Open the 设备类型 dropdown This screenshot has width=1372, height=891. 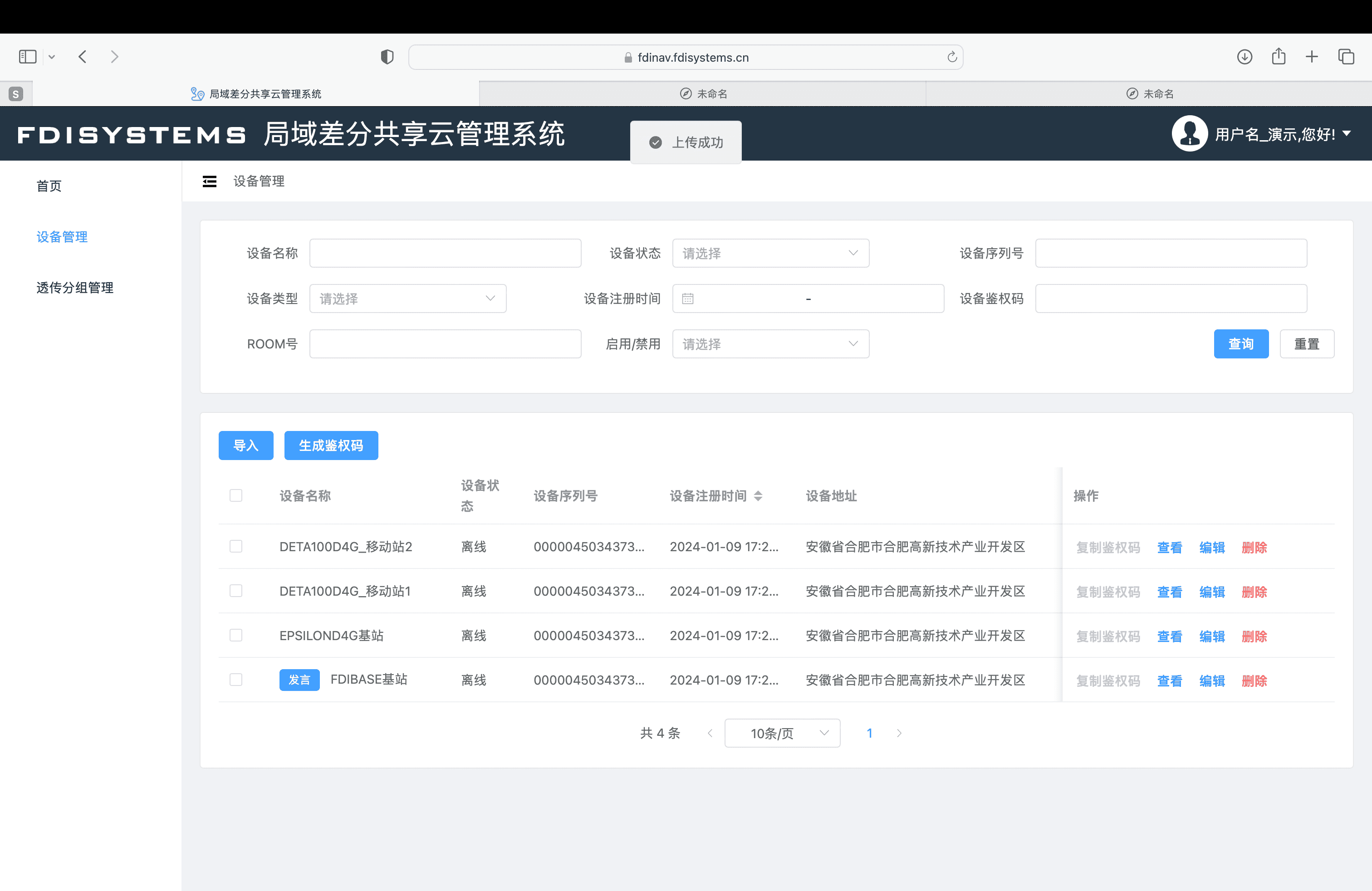[407, 299]
